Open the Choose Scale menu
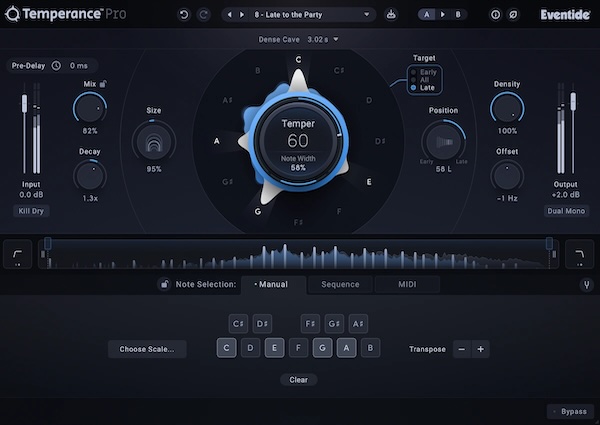This screenshot has height=425, width=600. 147,349
